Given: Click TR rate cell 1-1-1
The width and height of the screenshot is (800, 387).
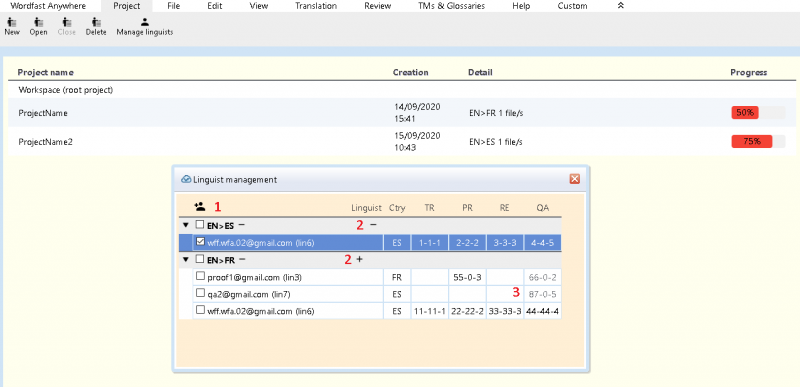Looking at the screenshot, I should tap(430, 243).
